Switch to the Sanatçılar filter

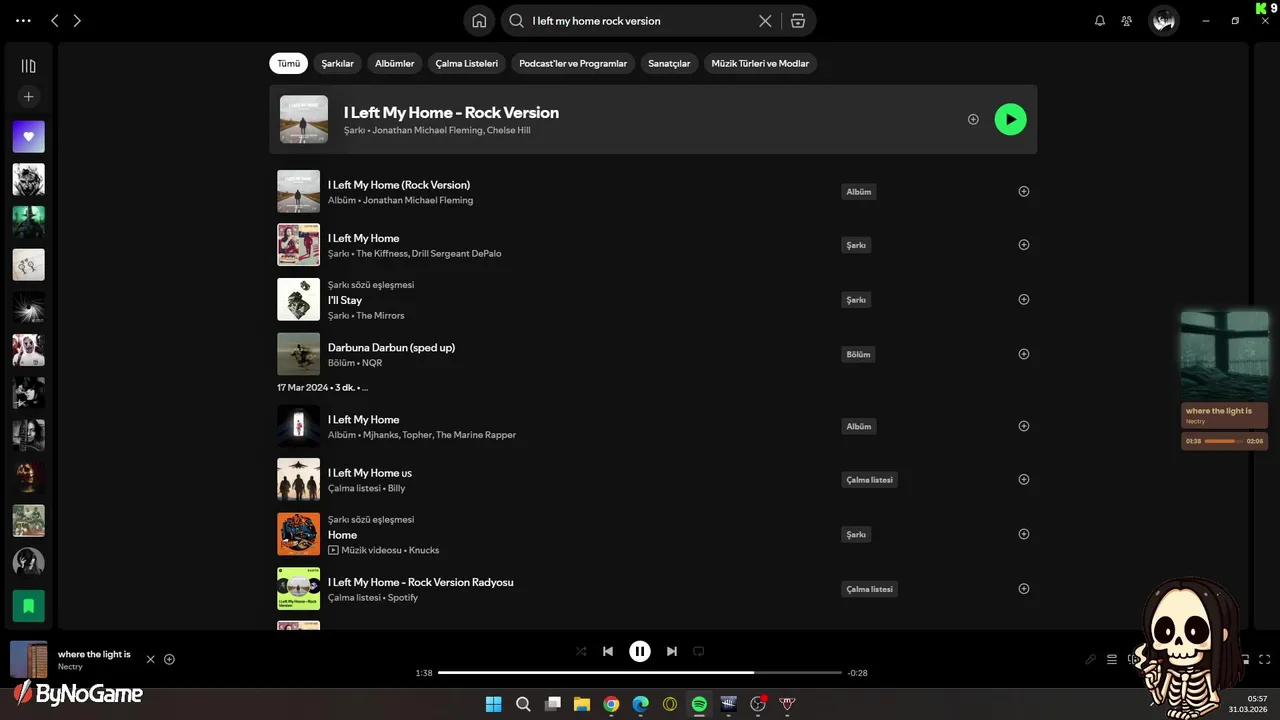click(x=669, y=63)
